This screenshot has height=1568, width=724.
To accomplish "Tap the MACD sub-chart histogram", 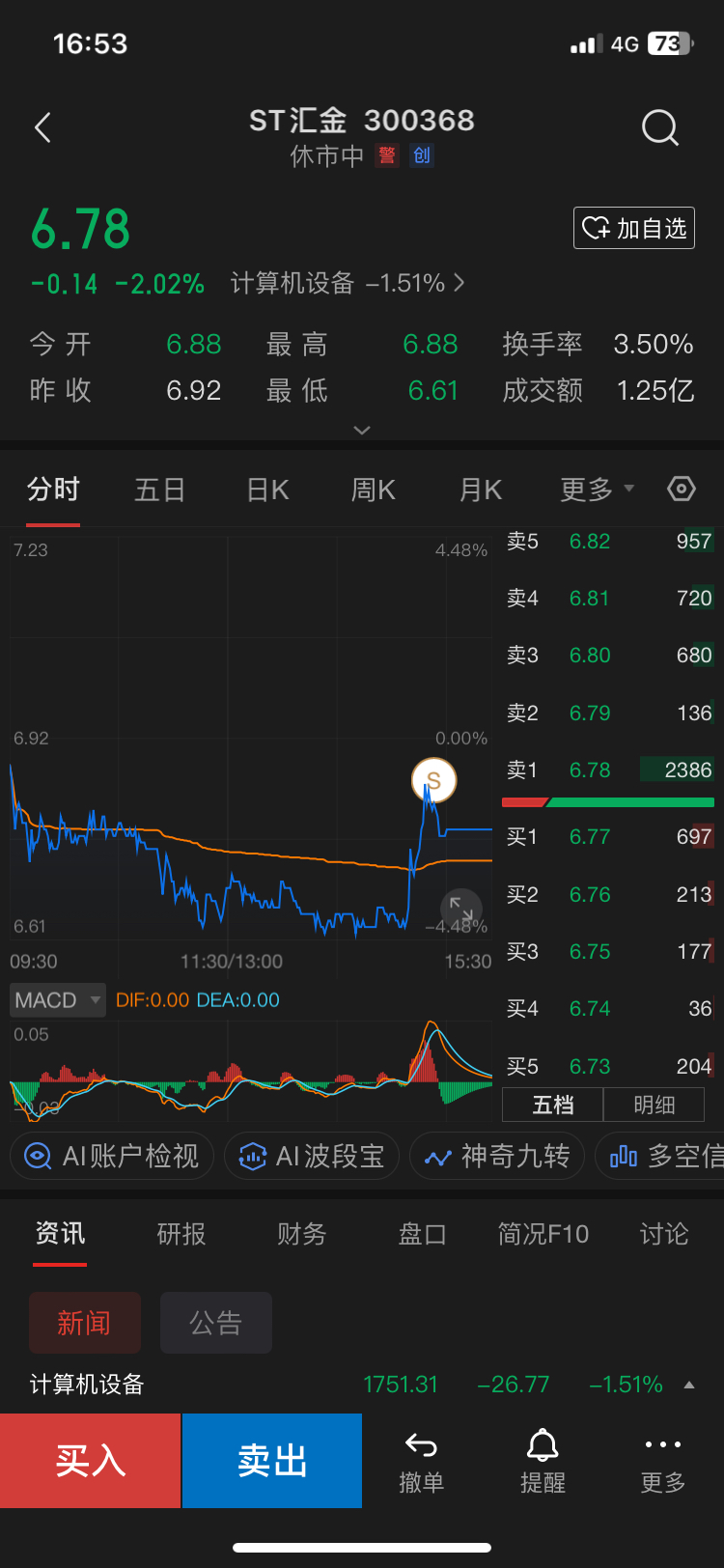I will (251, 1070).
